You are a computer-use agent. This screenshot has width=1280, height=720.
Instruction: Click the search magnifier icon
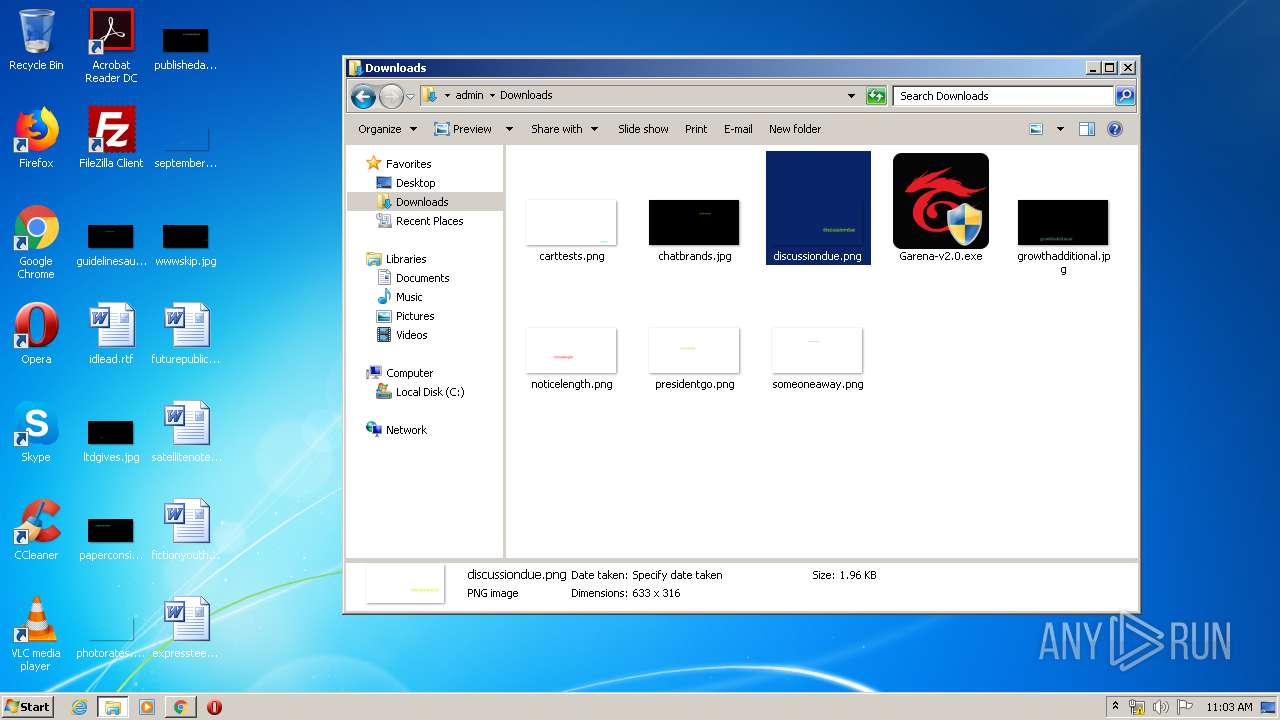pos(1125,96)
